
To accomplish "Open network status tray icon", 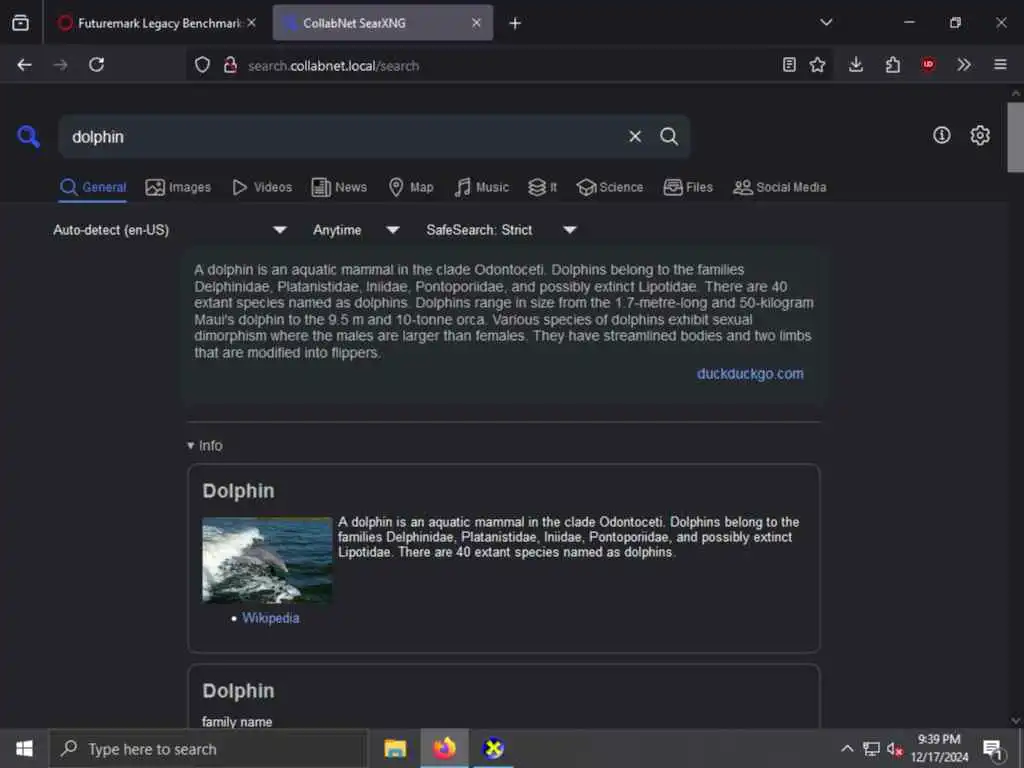I will tap(871, 749).
